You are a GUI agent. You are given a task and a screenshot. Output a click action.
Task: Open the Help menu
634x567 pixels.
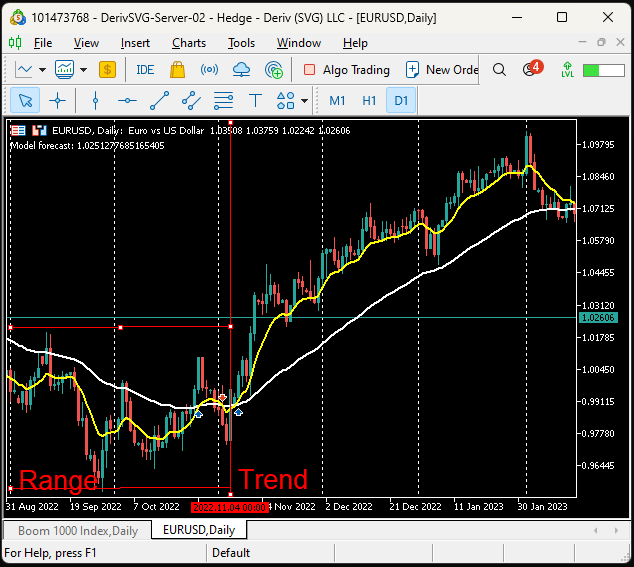pos(355,43)
